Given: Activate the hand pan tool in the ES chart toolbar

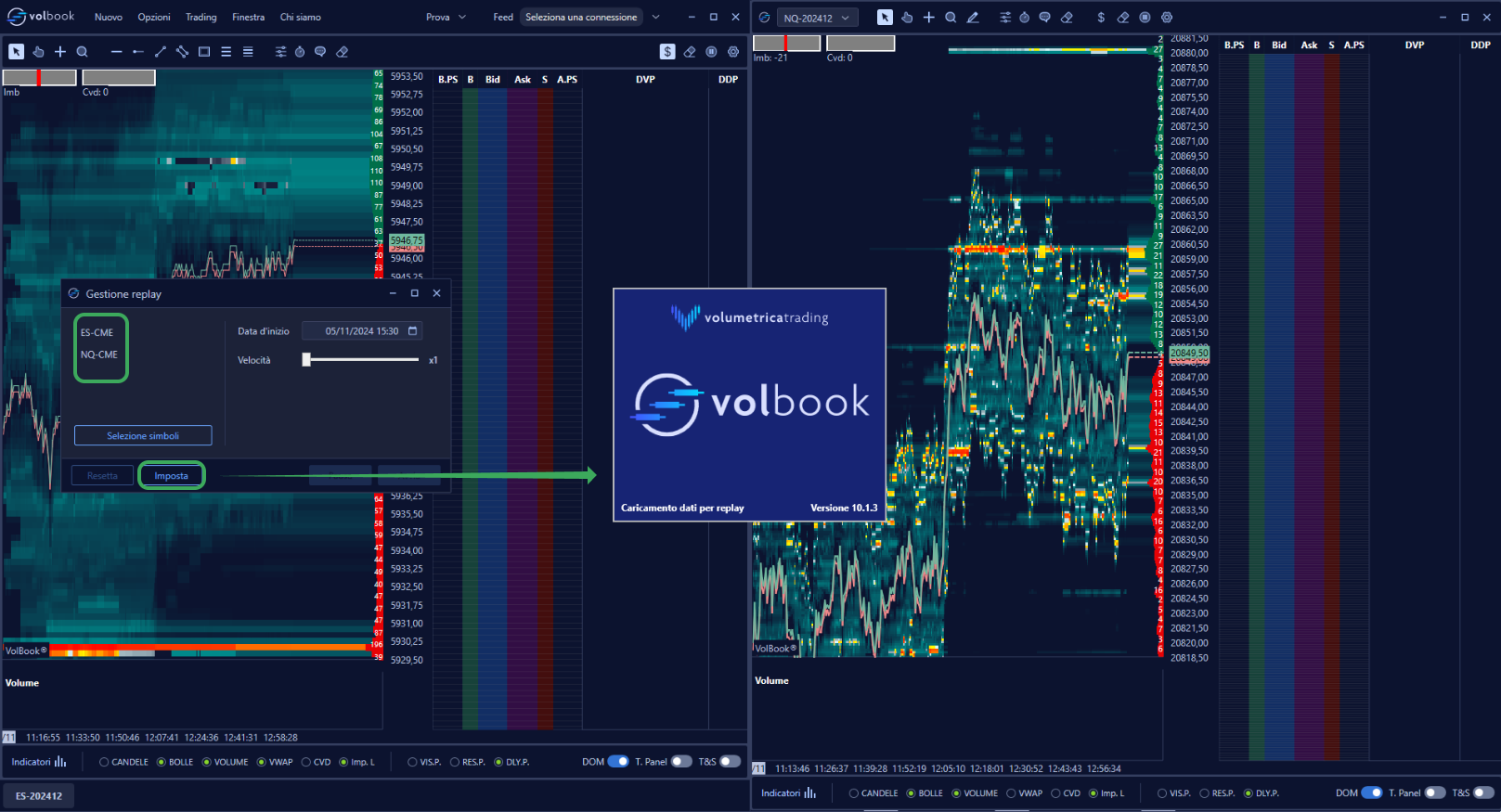Looking at the screenshot, I should [x=38, y=52].
